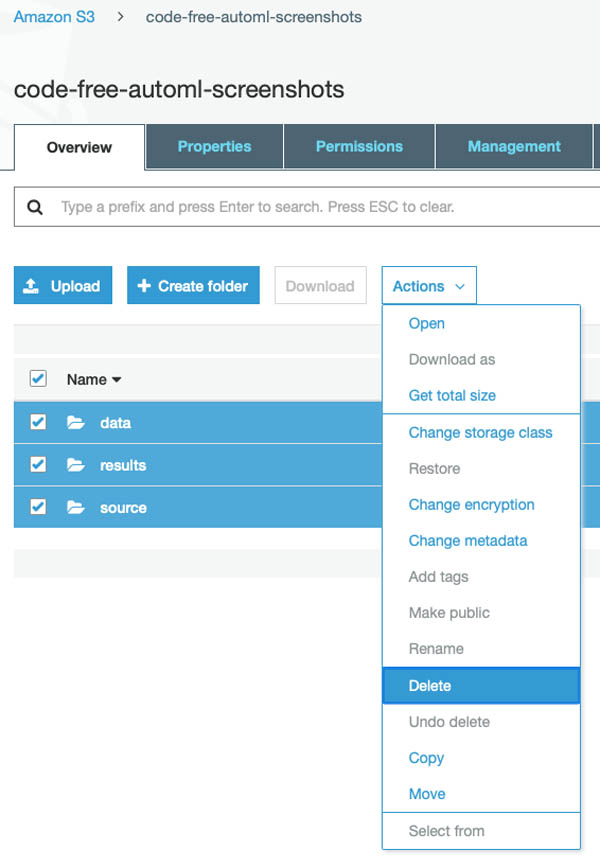
Task: Select Rename in the Actions menu
Action: tap(481, 648)
